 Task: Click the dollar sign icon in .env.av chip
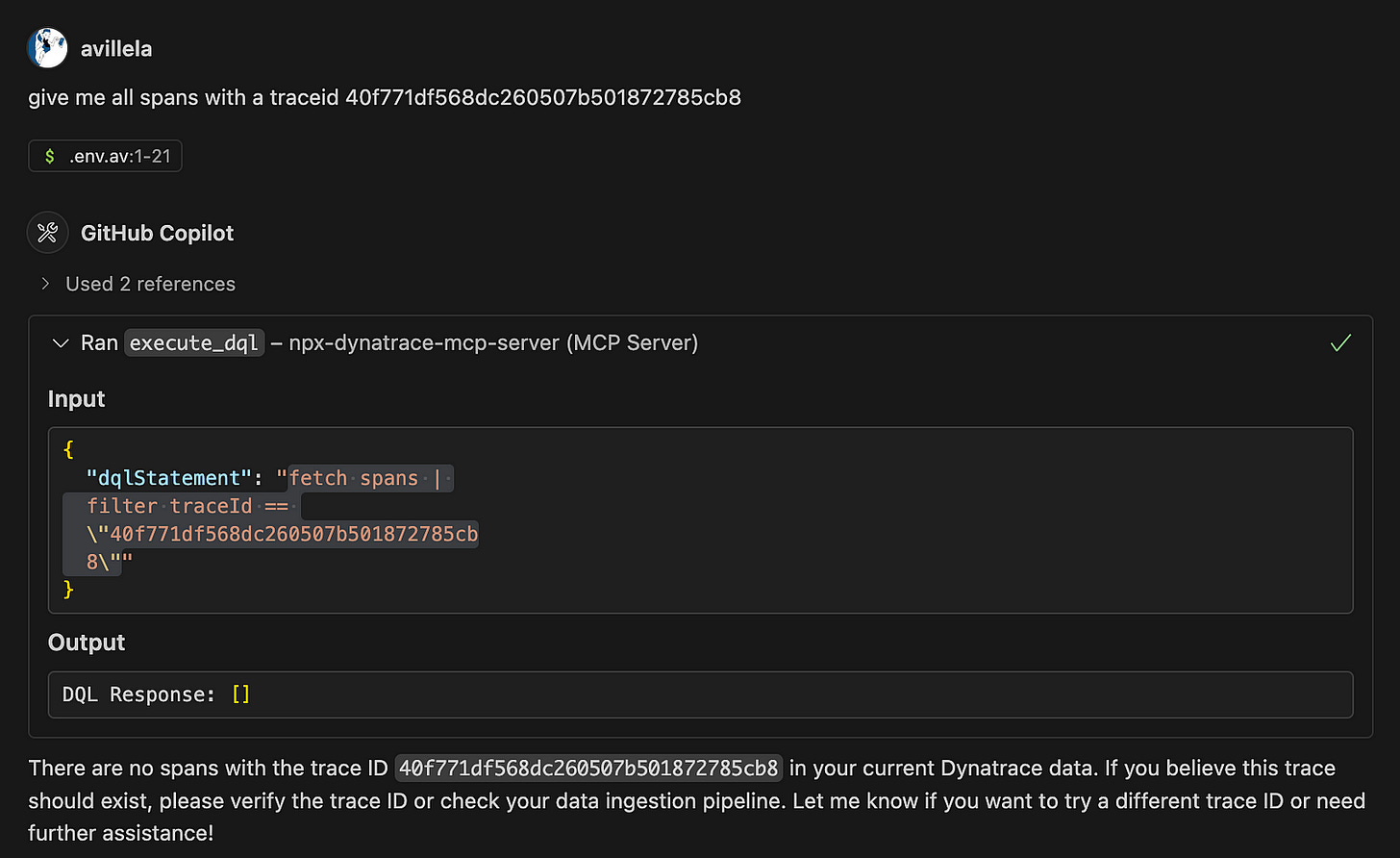tap(50, 156)
